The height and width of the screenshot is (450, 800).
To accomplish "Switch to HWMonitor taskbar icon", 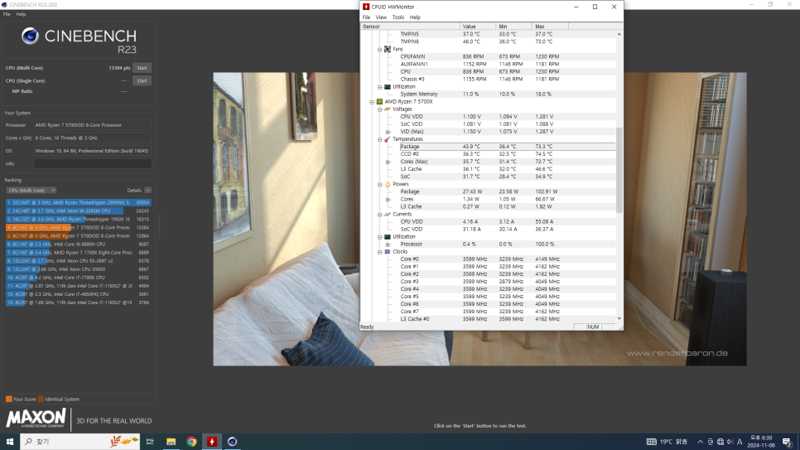I will 212,441.
